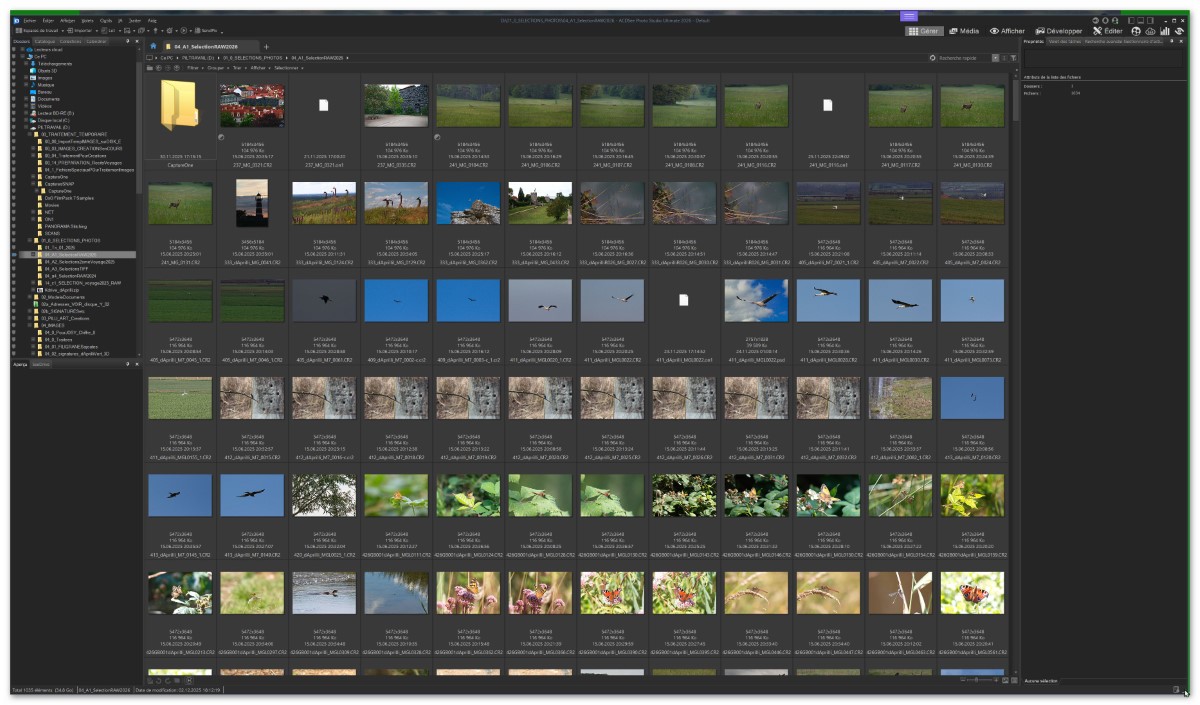Open Développer mode
This screenshot has width=1200, height=705.
[x=1058, y=31]
